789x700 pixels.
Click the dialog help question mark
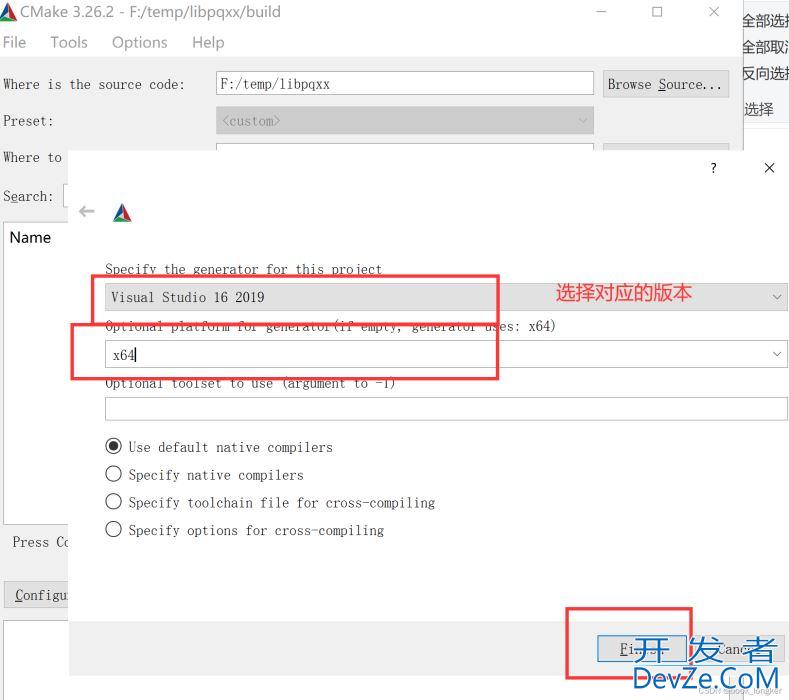click(x=713, y=168)
